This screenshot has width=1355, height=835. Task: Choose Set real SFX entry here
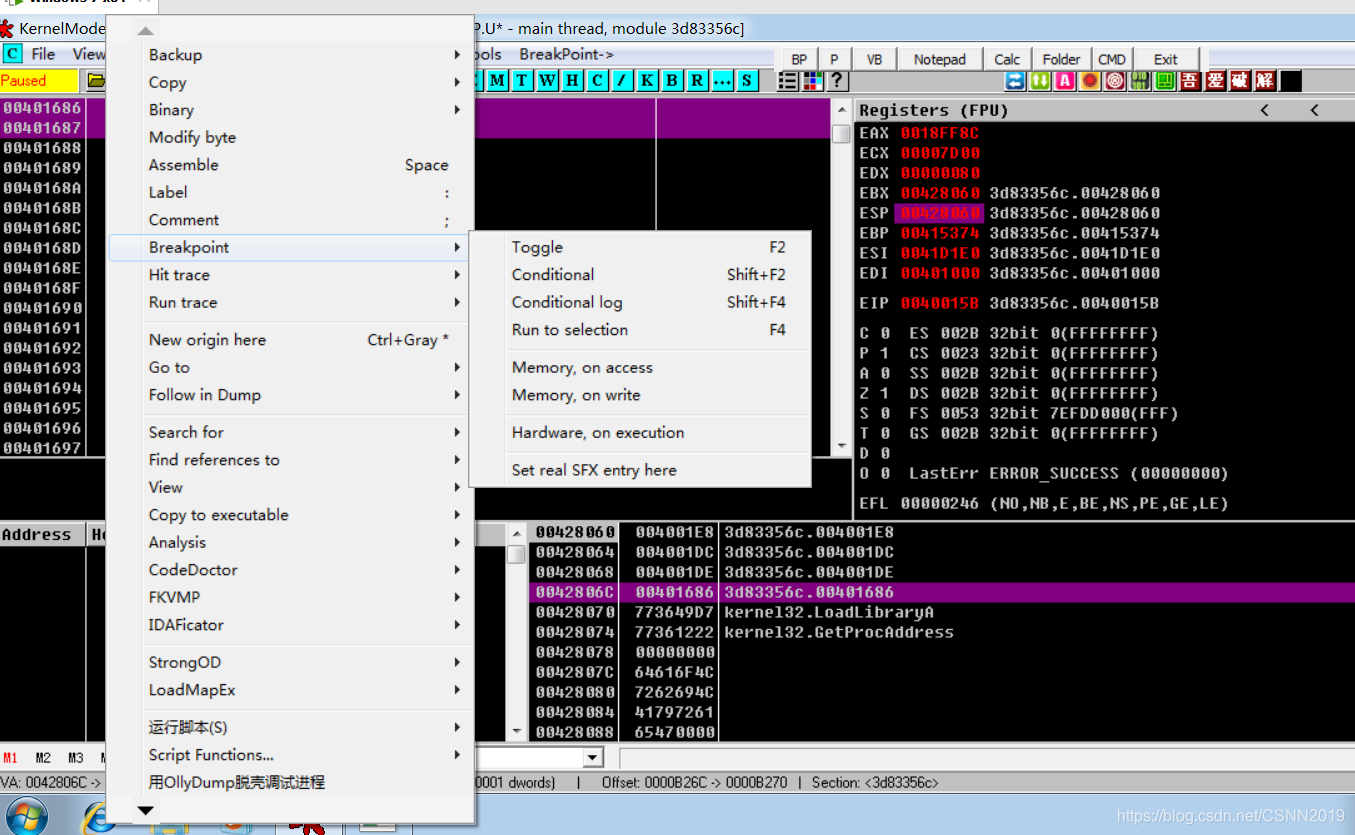click(x=640, y=471)
